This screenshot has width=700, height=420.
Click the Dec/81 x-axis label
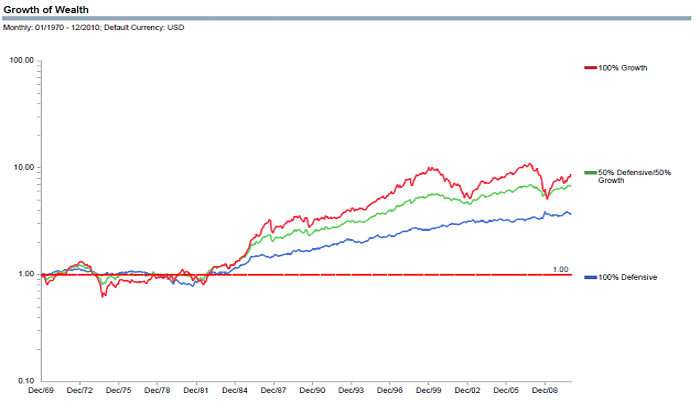coord(196,391)
